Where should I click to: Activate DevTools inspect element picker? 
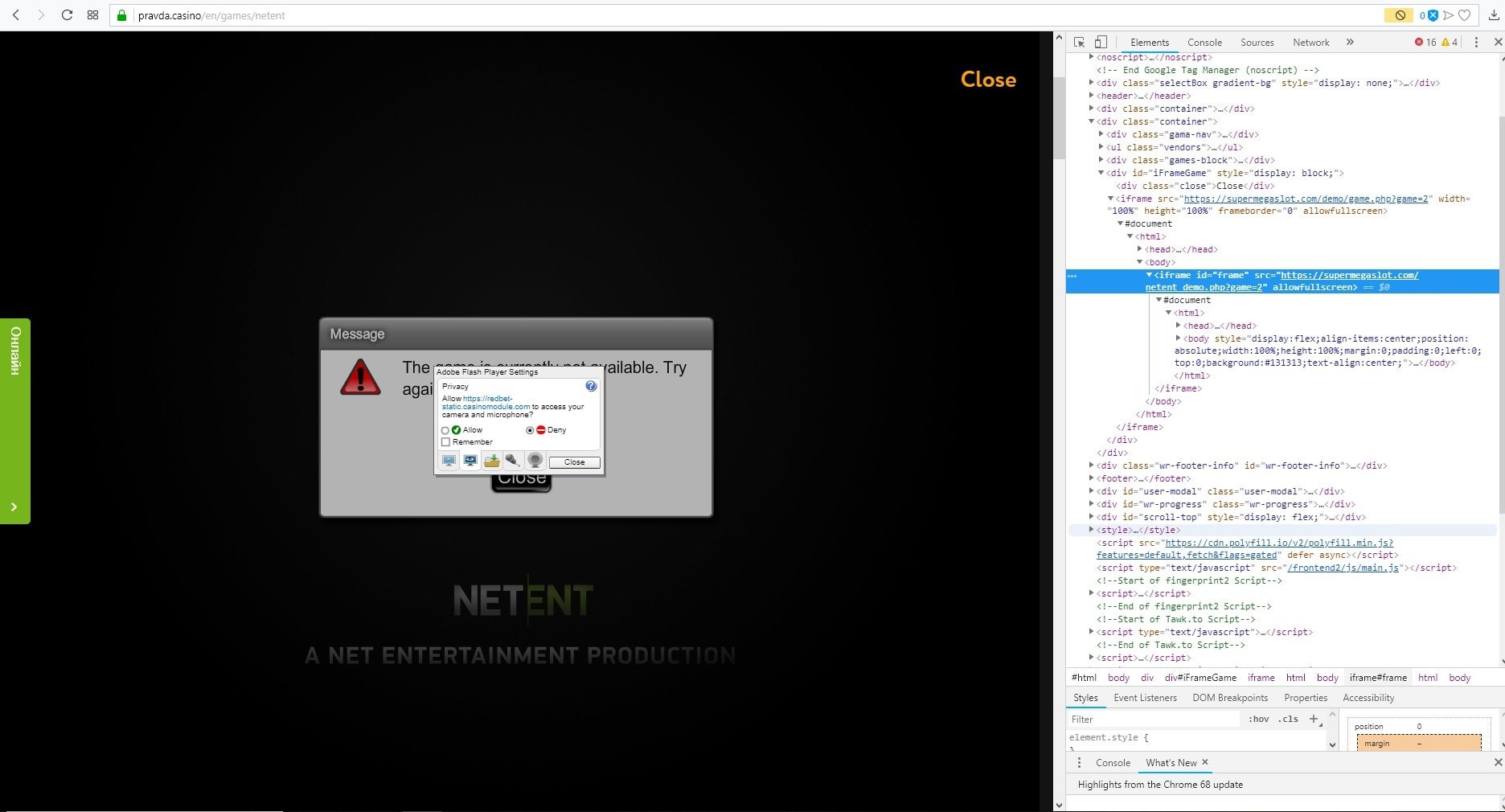[x=1080, y=42]
